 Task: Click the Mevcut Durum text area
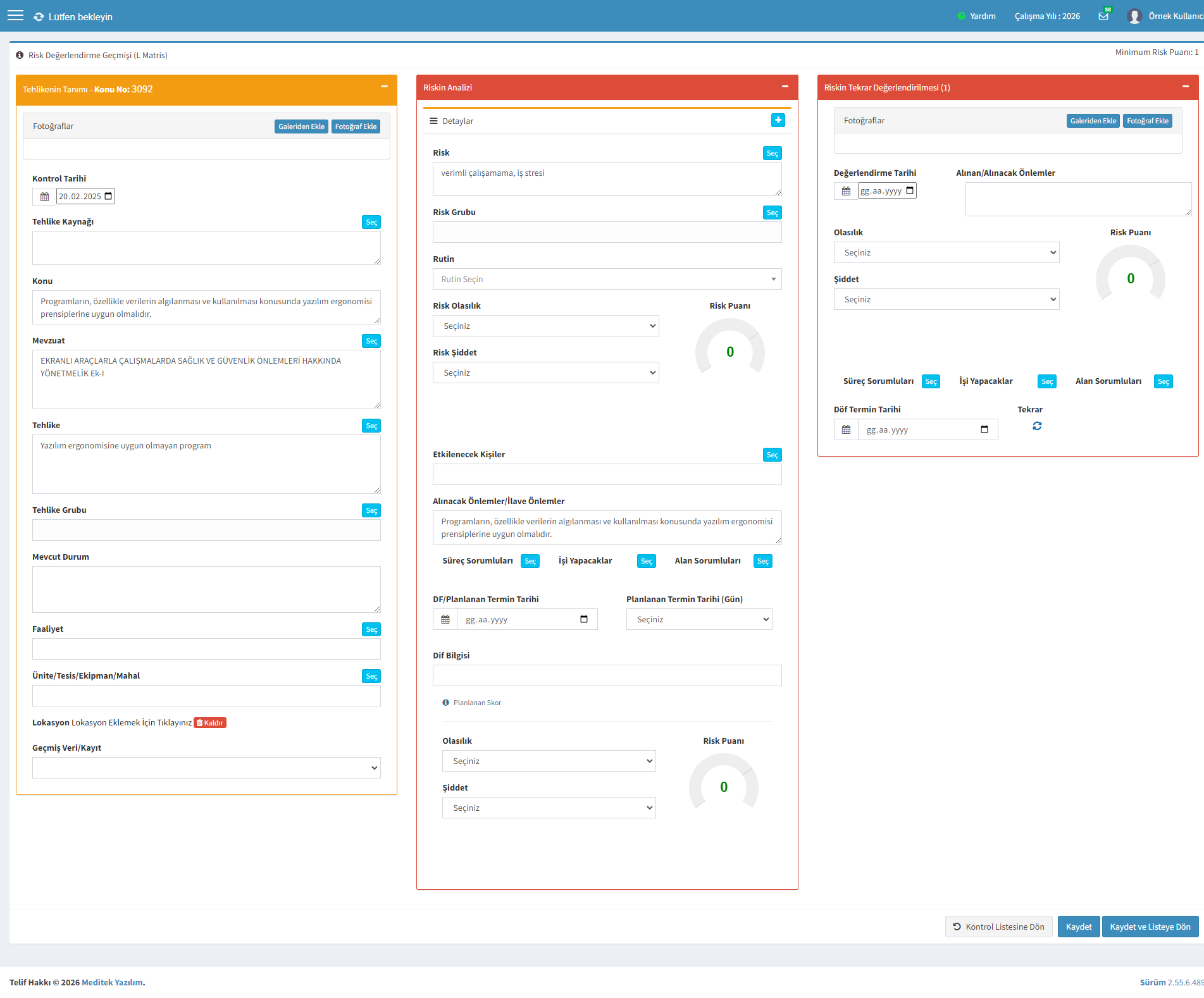206,589
